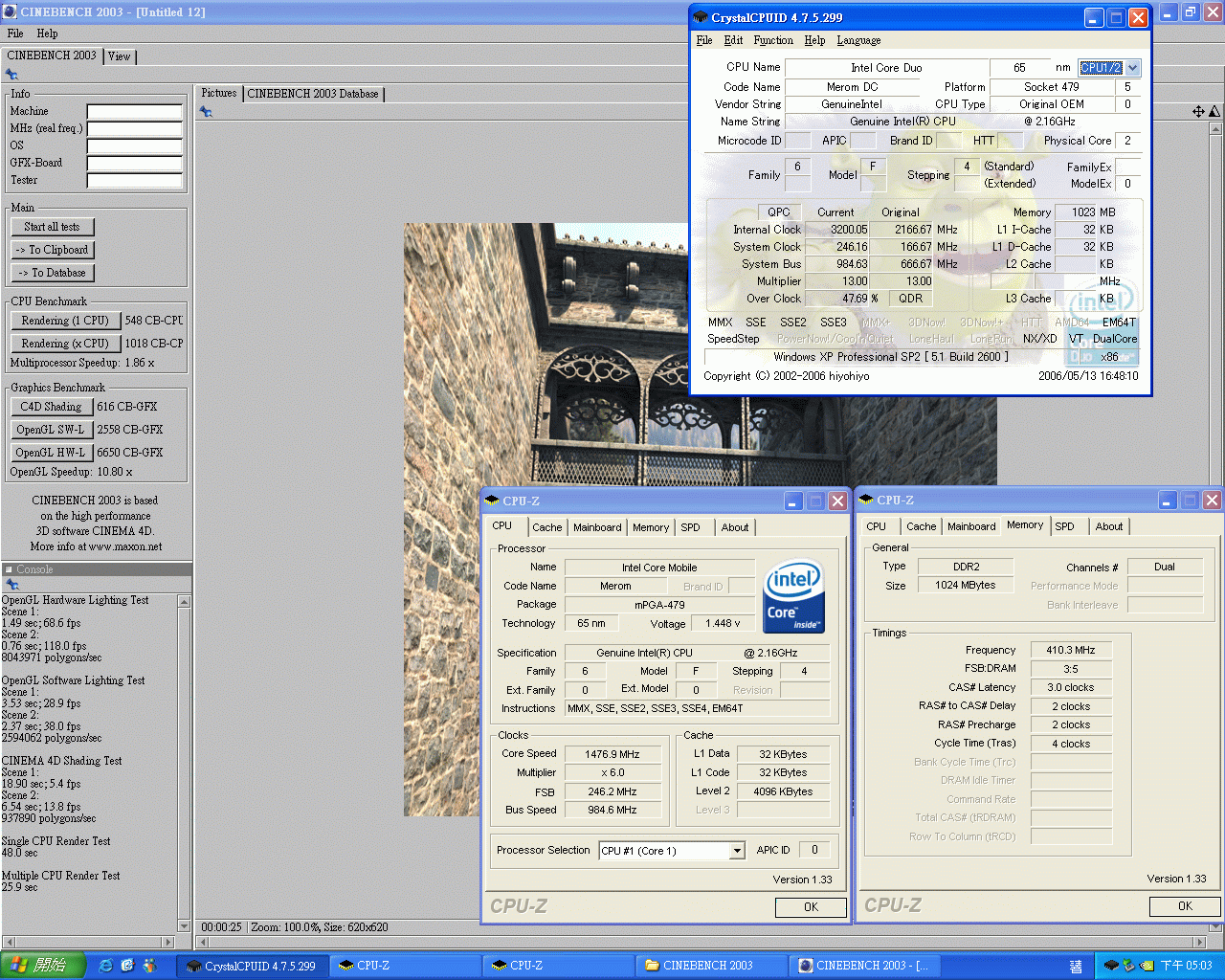
Task: Switch to CrystalCPUID 4.7.5.299 on the taskbar
Action: [253, 966]
